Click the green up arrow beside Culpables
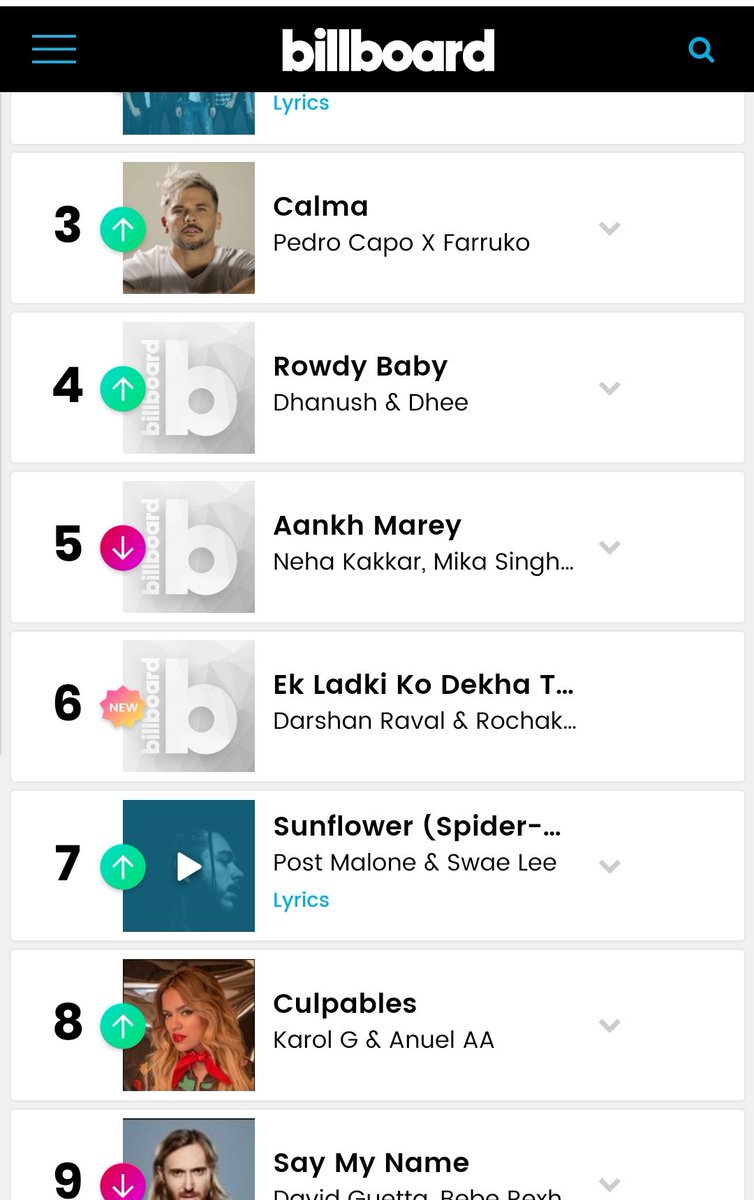754x1200 pixels. point(123,1026)
